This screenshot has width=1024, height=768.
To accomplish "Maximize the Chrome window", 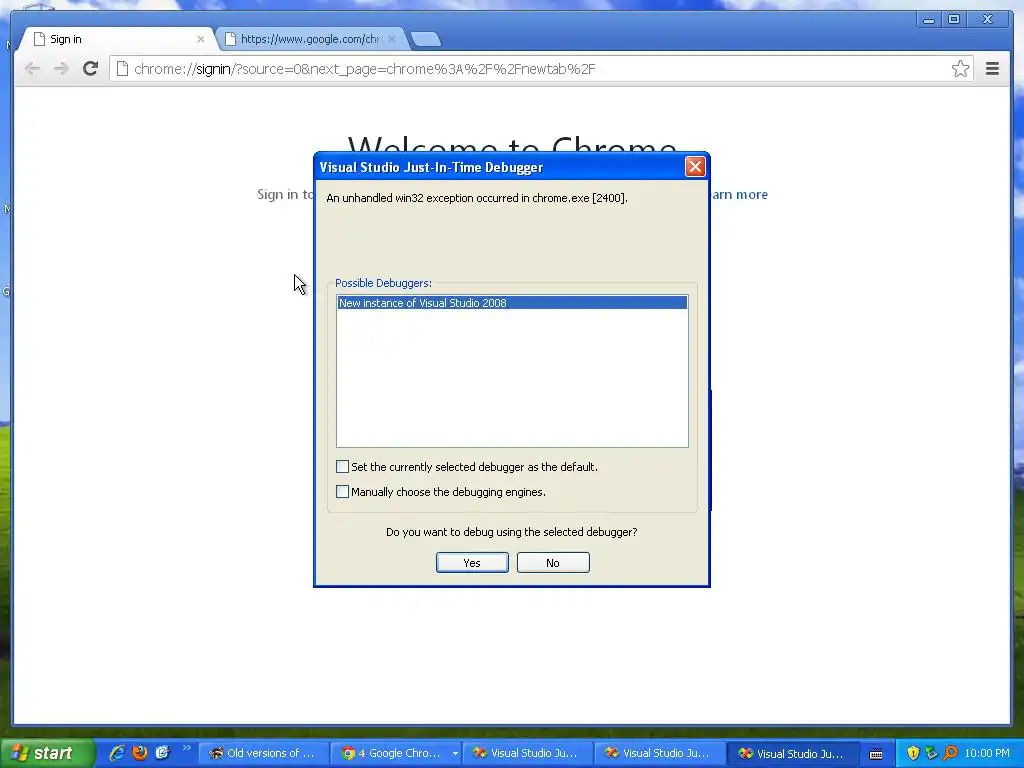I will 954,20.
